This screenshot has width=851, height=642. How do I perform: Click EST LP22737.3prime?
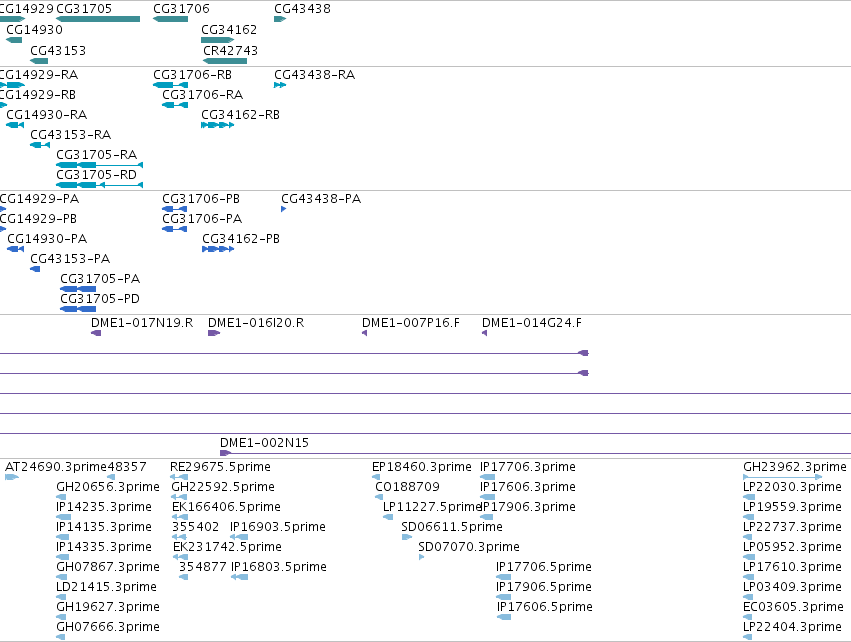coord(748,537)
